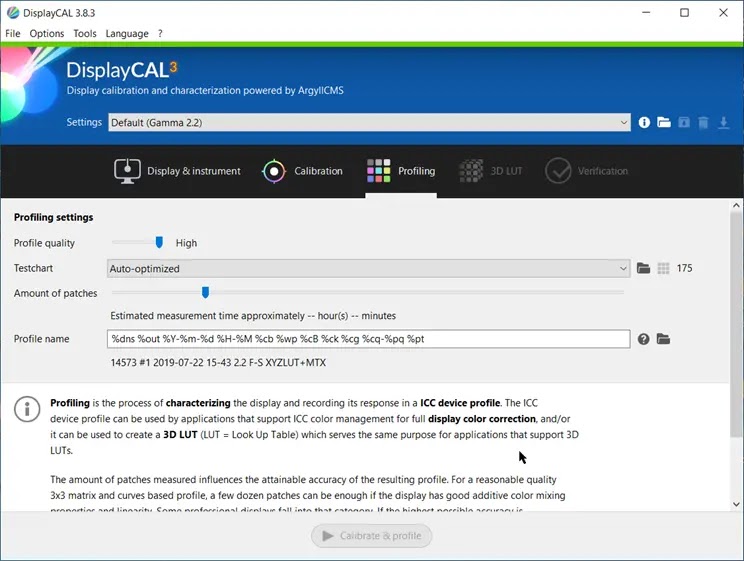Show profile name placeholders help icon
744x561 pixels.
coord(643,339)
